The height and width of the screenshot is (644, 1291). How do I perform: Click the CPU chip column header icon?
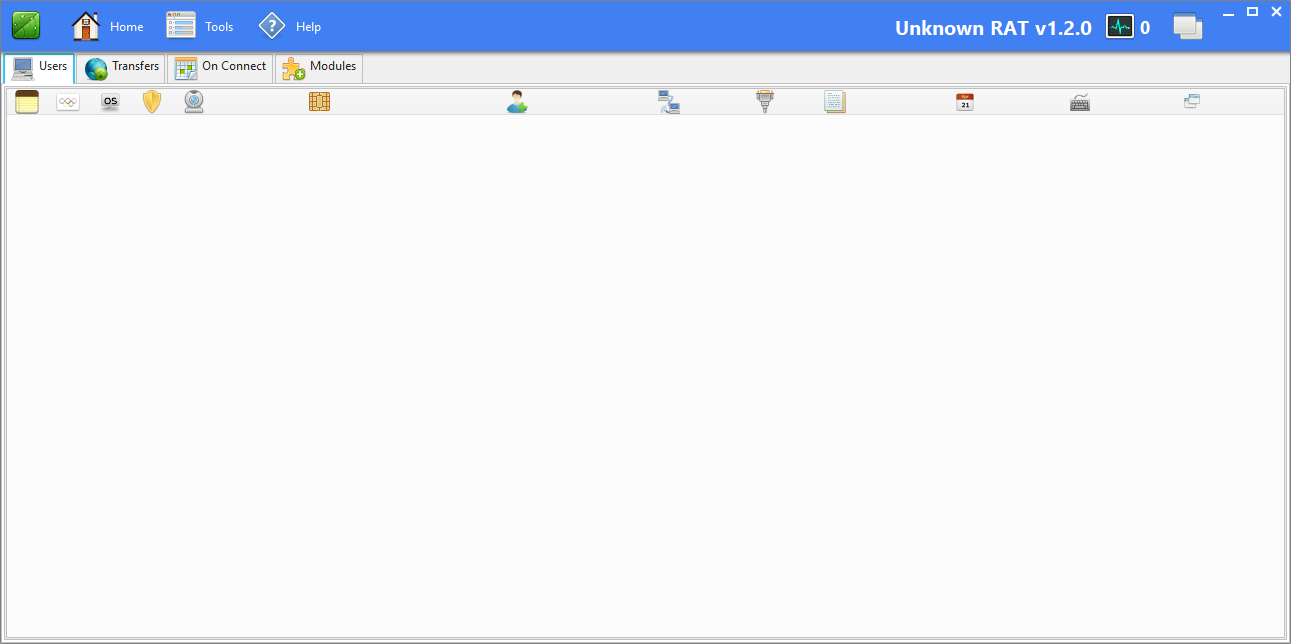[x=319, y=102]
